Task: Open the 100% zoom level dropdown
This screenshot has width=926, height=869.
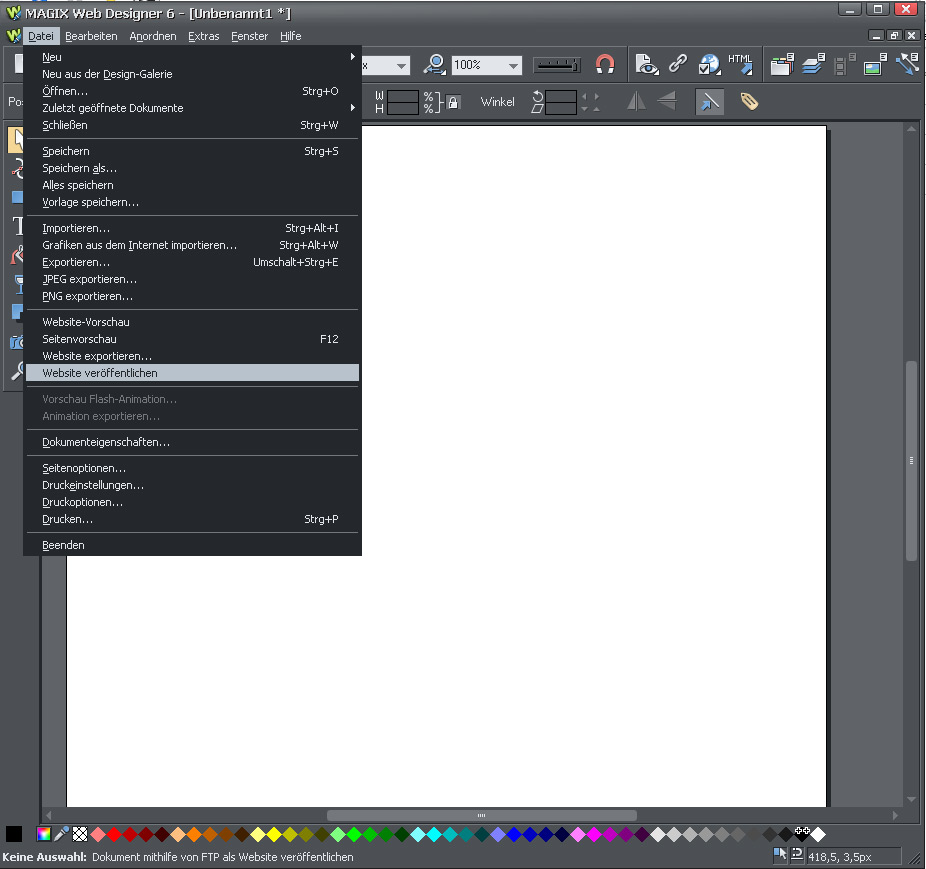Action: [x=514, y=65]
